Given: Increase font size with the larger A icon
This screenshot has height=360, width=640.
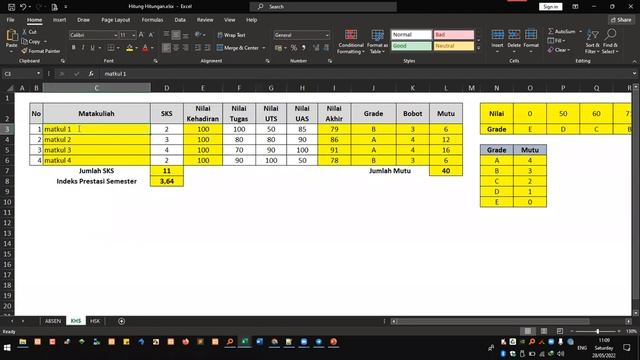Looking at the screenshot, I should (141, 35).
